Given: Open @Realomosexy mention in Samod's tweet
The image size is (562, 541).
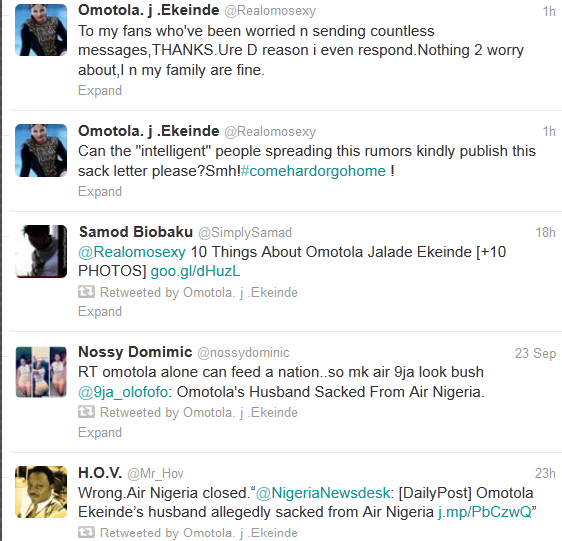Looking at the screenshot, I should tap(132, 252).
